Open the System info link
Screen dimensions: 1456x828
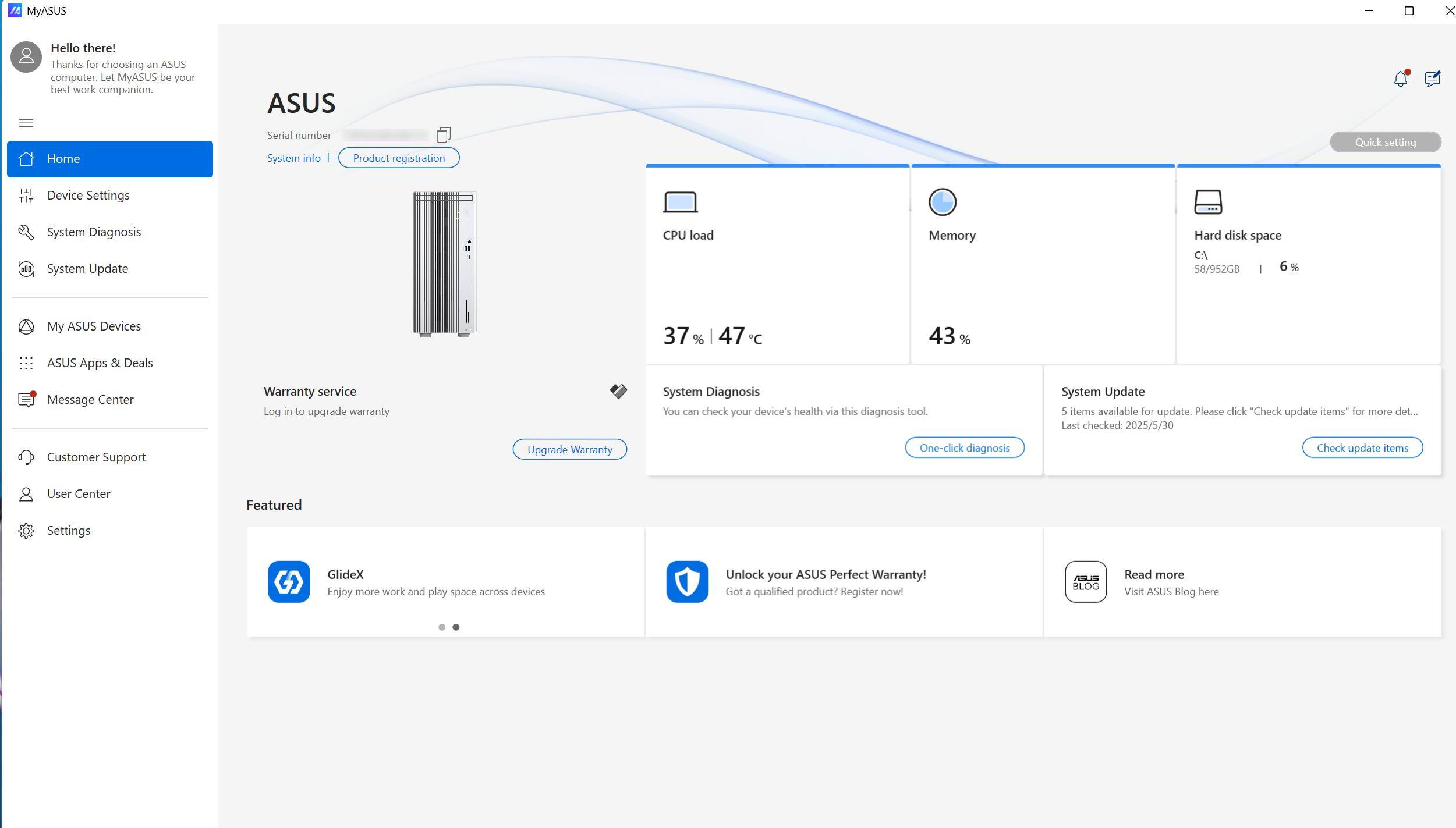[x=293, y=158]
